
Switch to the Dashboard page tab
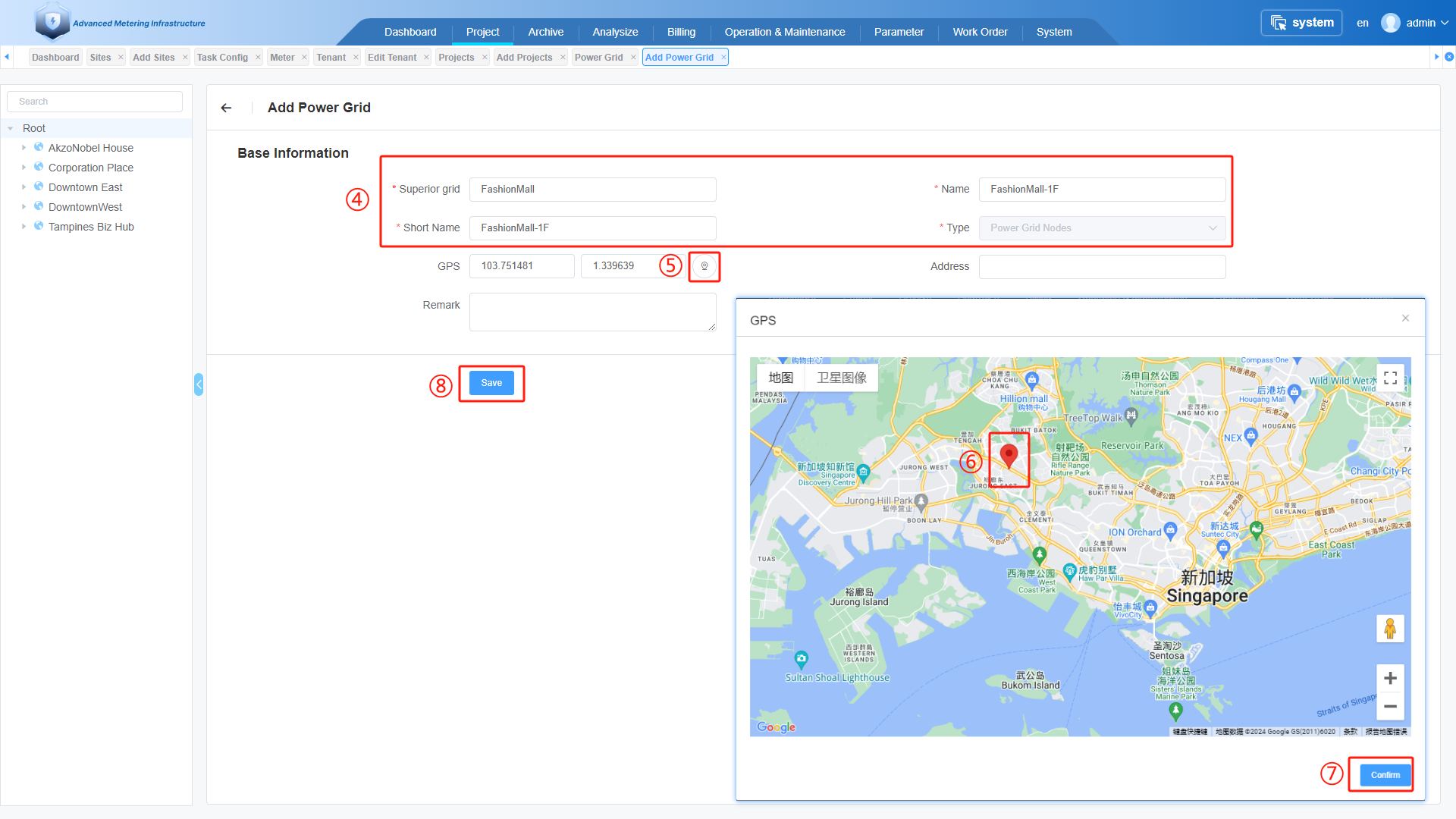(x=55, y=58)
